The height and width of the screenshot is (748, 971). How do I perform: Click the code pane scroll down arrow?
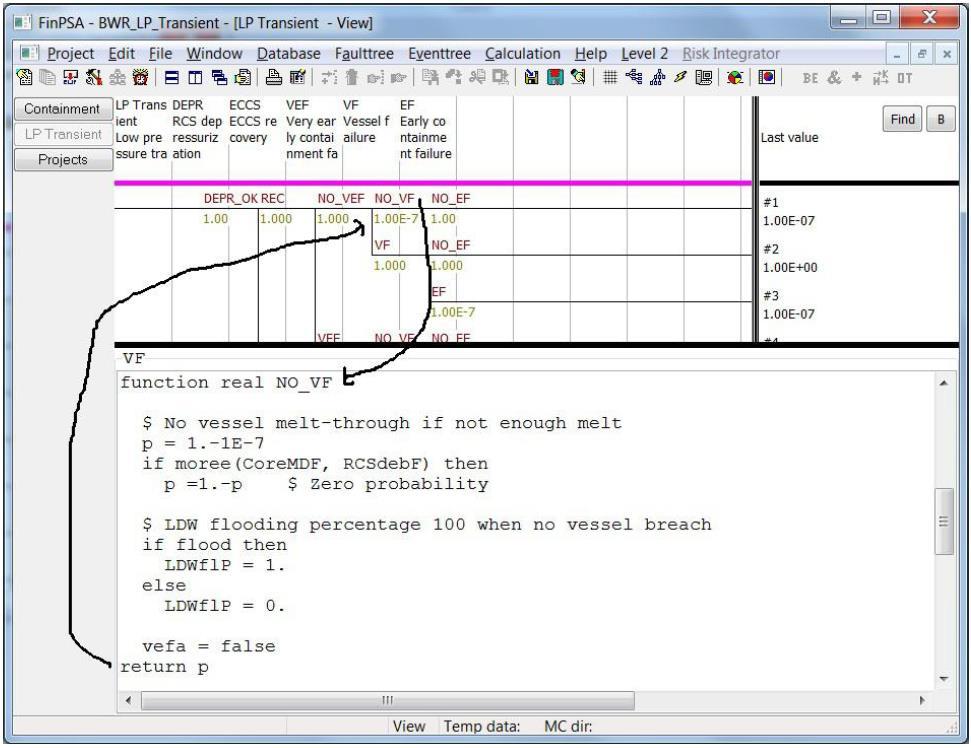pyautogui.click(x=944, y=679)
